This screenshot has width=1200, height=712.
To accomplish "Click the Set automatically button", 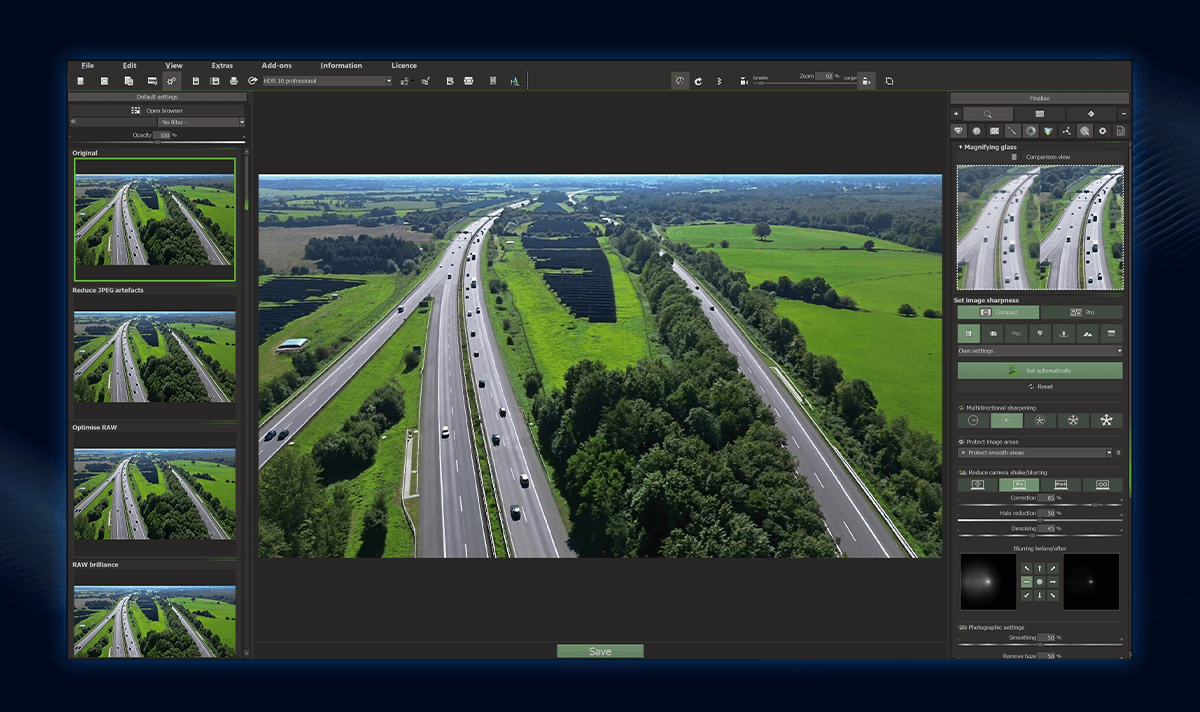I will pos(1039,371).
